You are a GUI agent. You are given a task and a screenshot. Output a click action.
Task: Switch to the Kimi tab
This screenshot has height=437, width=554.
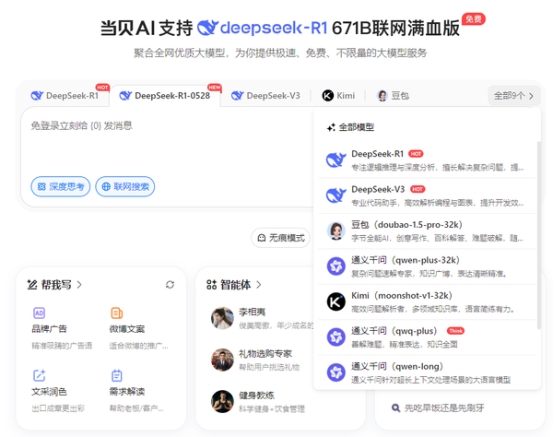point(338,95)
